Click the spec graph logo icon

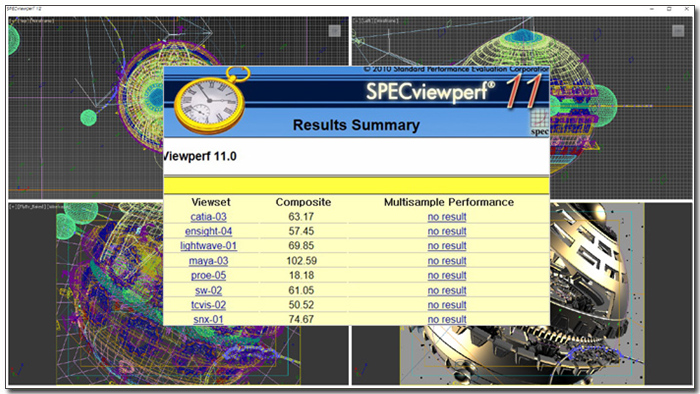[539, 122]
